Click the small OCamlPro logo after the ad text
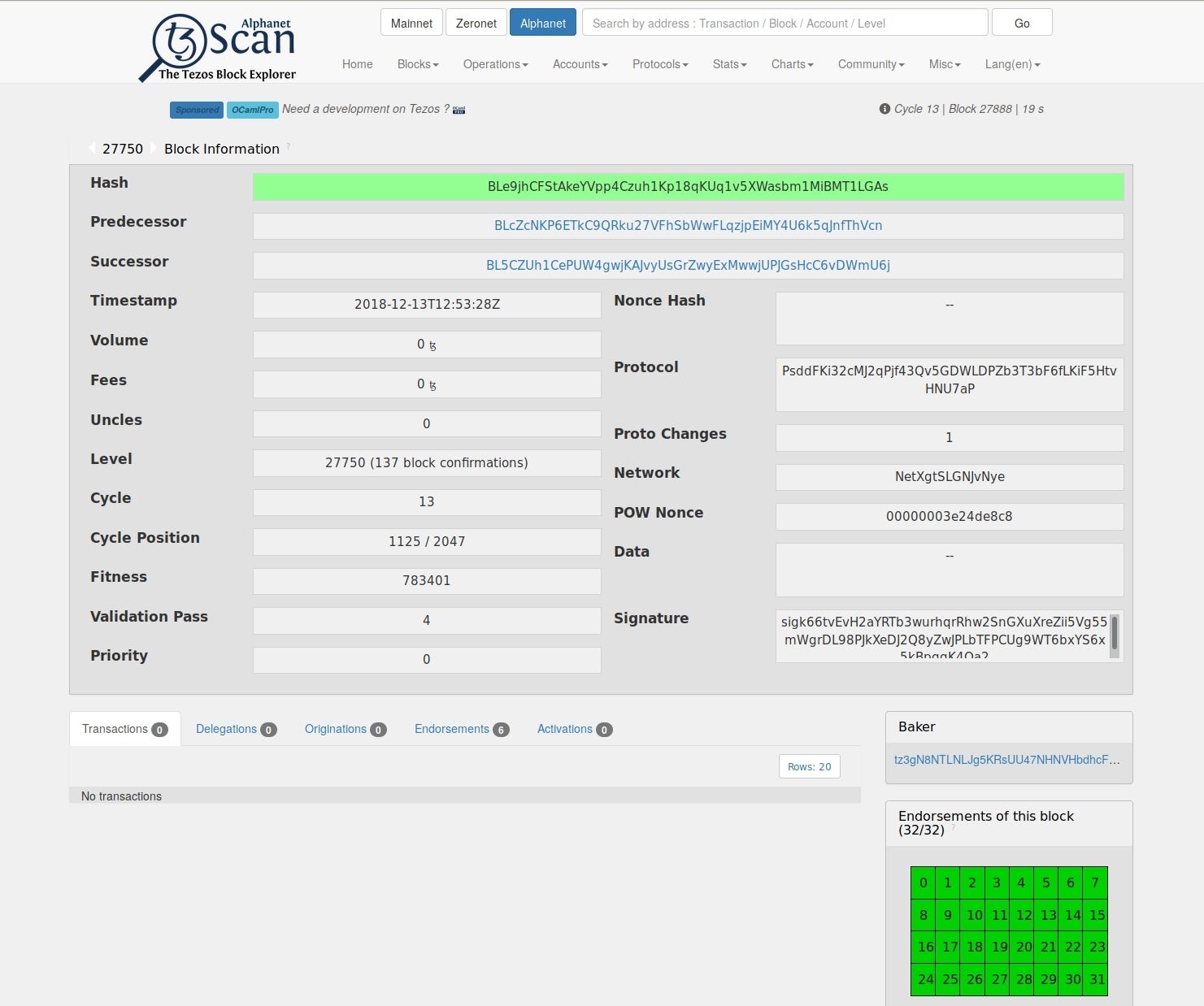This screenshot has width=1204, height=1006. (x=459, y=110)
